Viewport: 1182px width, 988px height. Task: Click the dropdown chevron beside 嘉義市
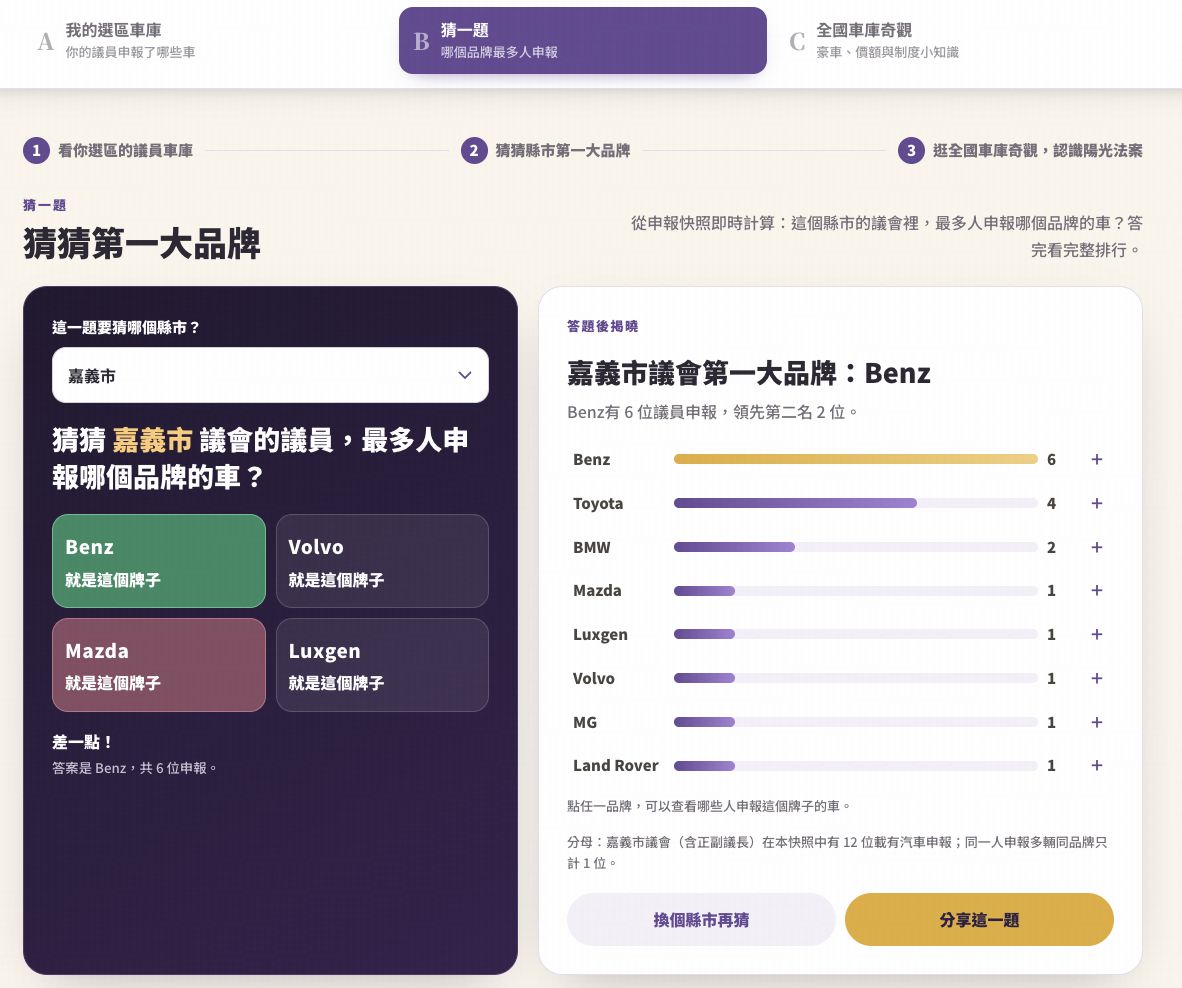465,375
